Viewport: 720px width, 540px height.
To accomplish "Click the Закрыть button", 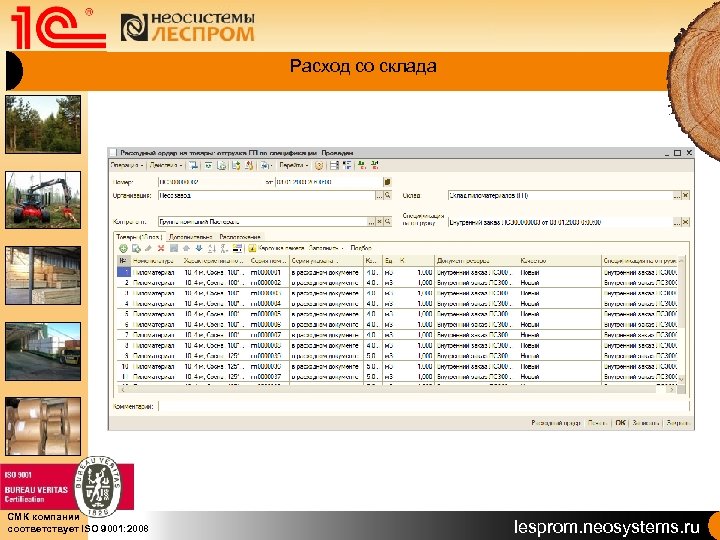I will 677,423.
